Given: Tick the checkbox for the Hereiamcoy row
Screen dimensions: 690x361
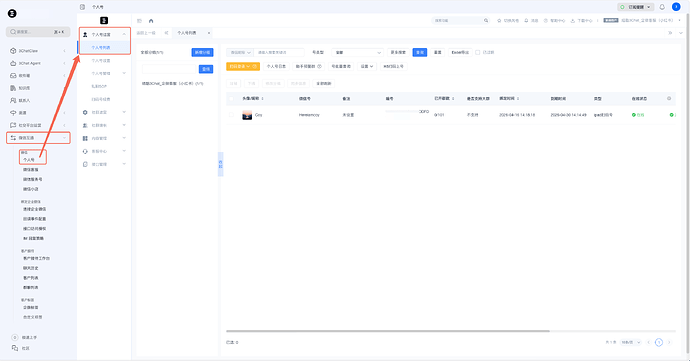Looking at the screenshot, I should pyautogui.click(x=231, y=114).
